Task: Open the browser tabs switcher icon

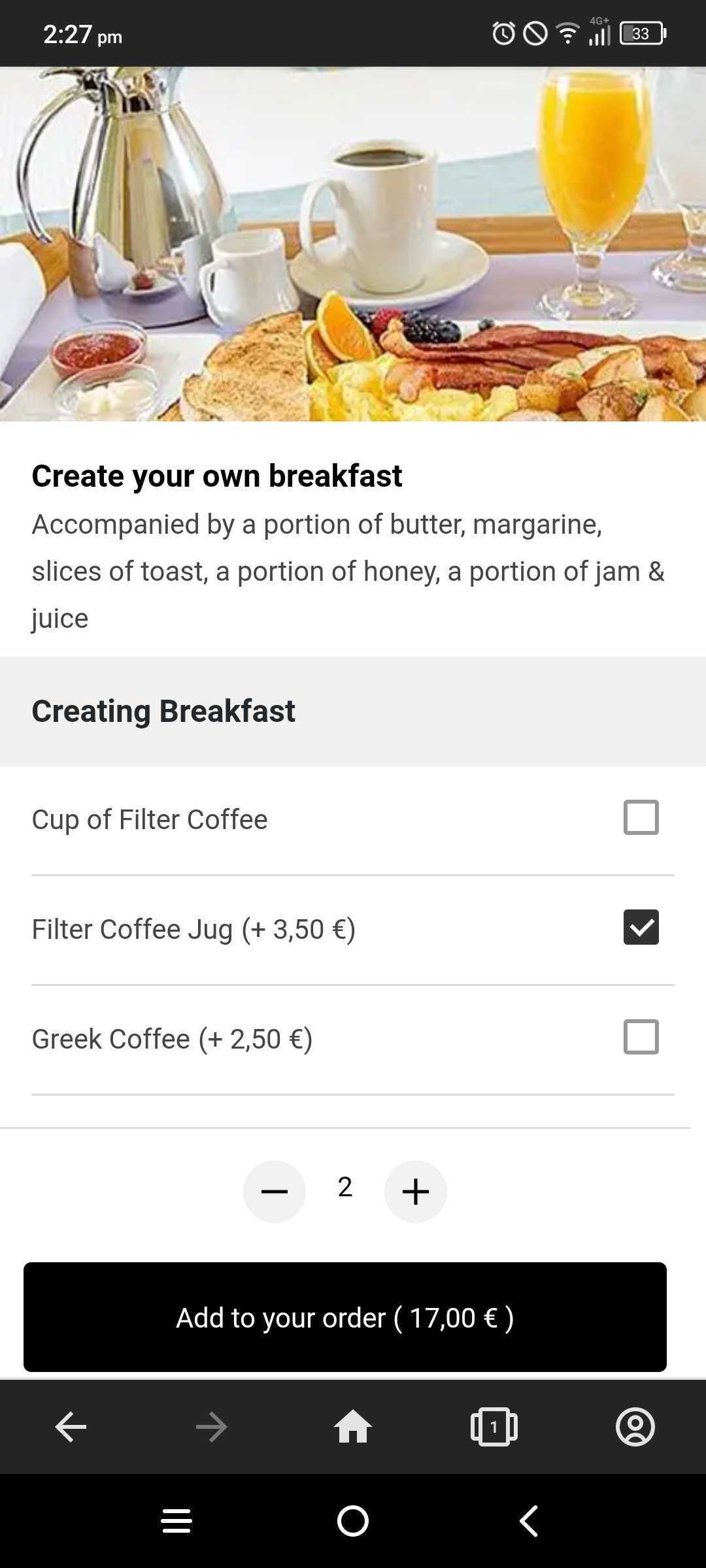Action: tap(494, 1427)
